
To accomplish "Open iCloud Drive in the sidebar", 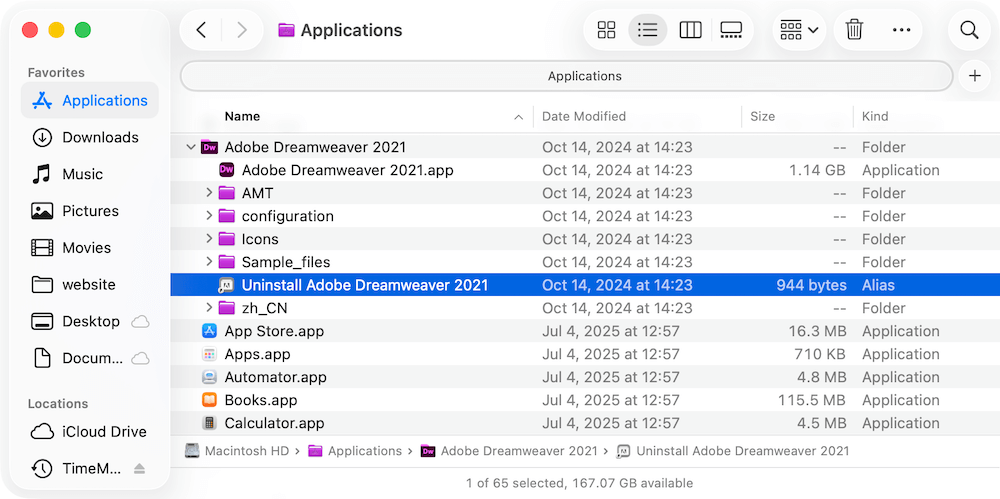I will [90, 432].
